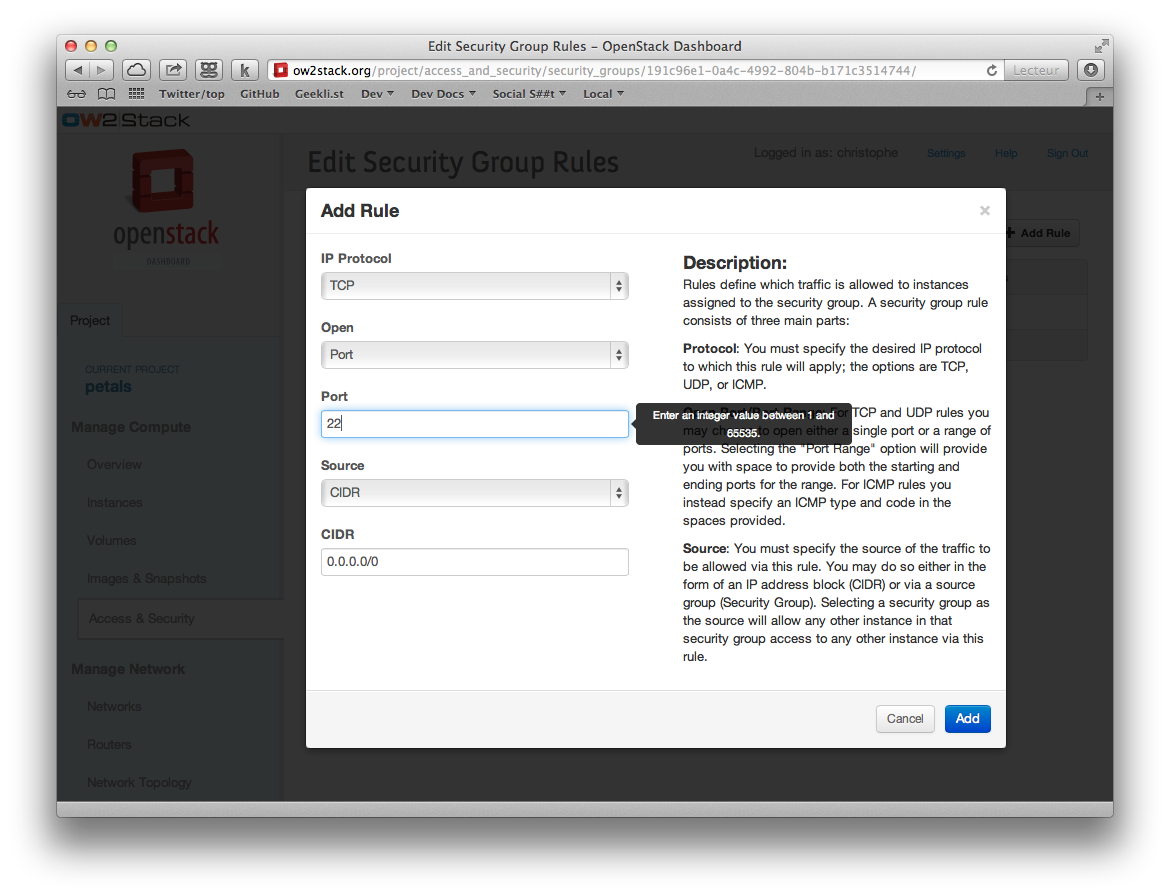
Task: Click the openstack dashboard logo
Action: click(166, 206)
